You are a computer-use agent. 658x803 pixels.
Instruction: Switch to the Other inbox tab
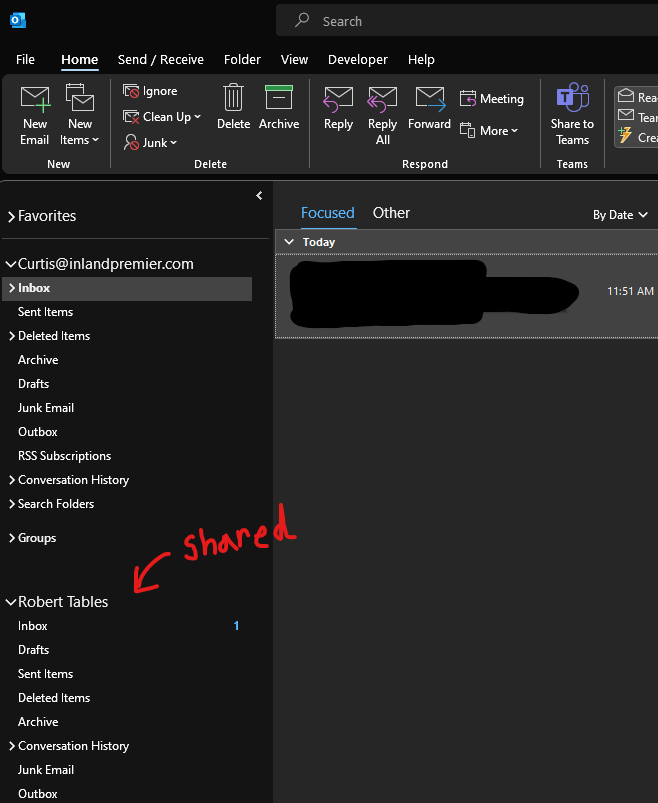[391, 213]
